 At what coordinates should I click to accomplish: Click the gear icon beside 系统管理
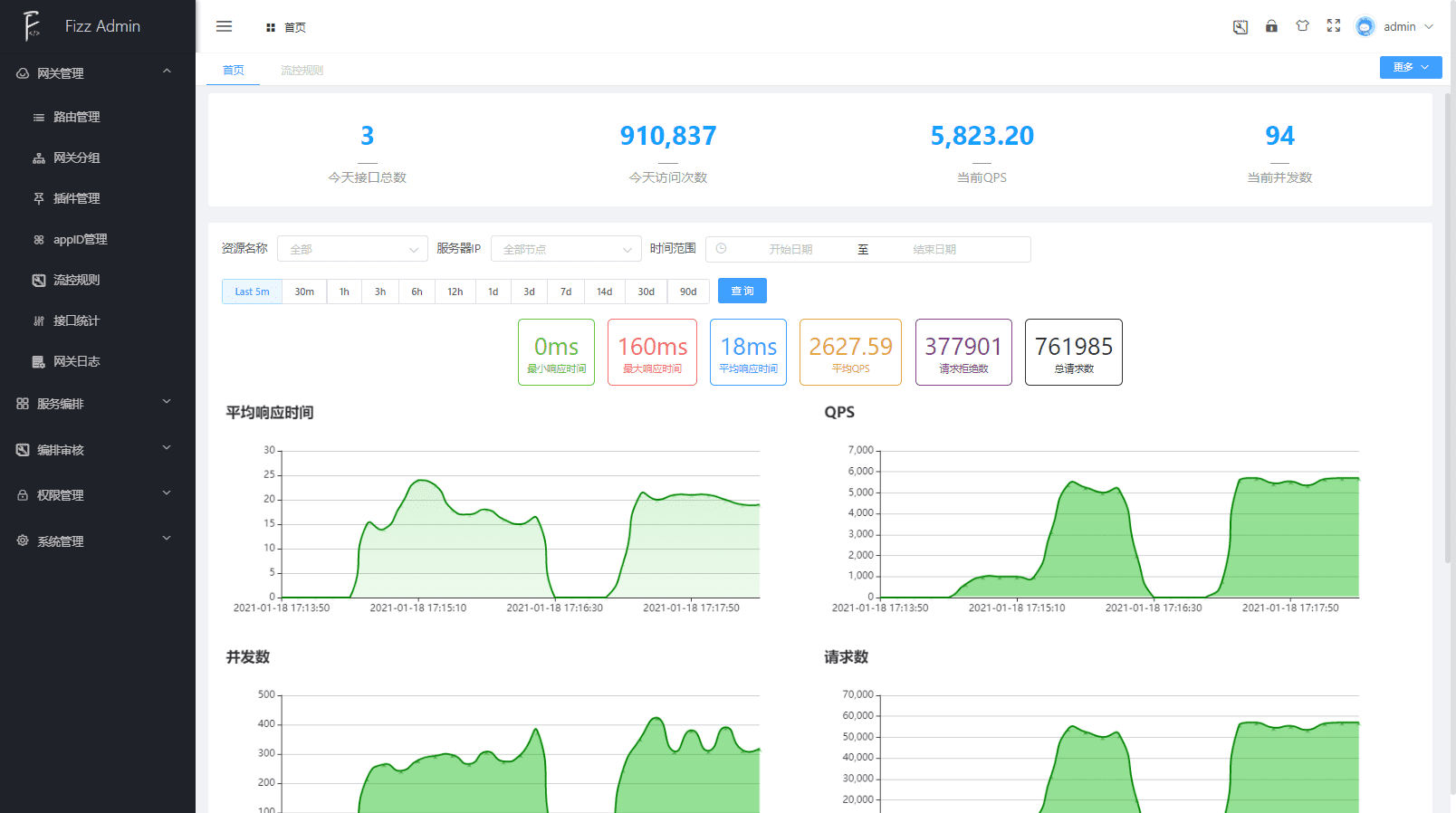(x=23, y=540)
